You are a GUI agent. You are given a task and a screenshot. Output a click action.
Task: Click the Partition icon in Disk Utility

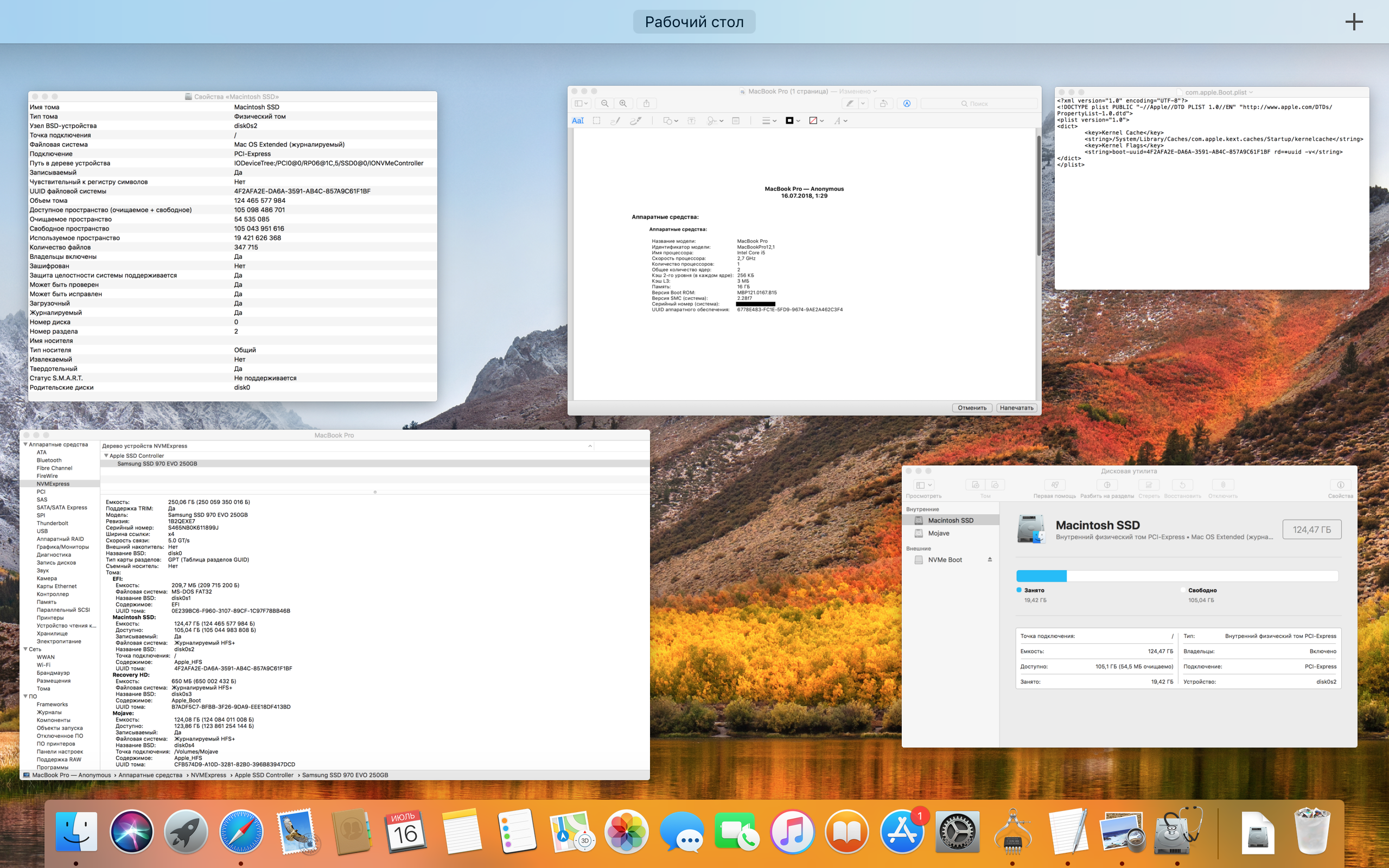tap(1107, 485)
